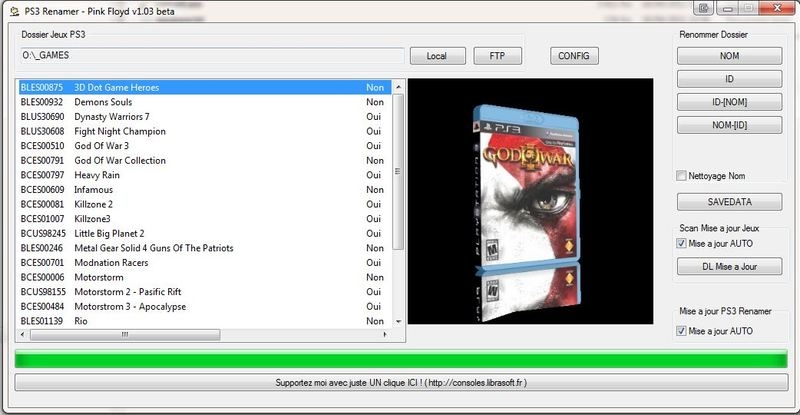Select the Modnation Racers row
Image resolution: width=800 pixels, height=415 pixels.
tap(205, 262)
